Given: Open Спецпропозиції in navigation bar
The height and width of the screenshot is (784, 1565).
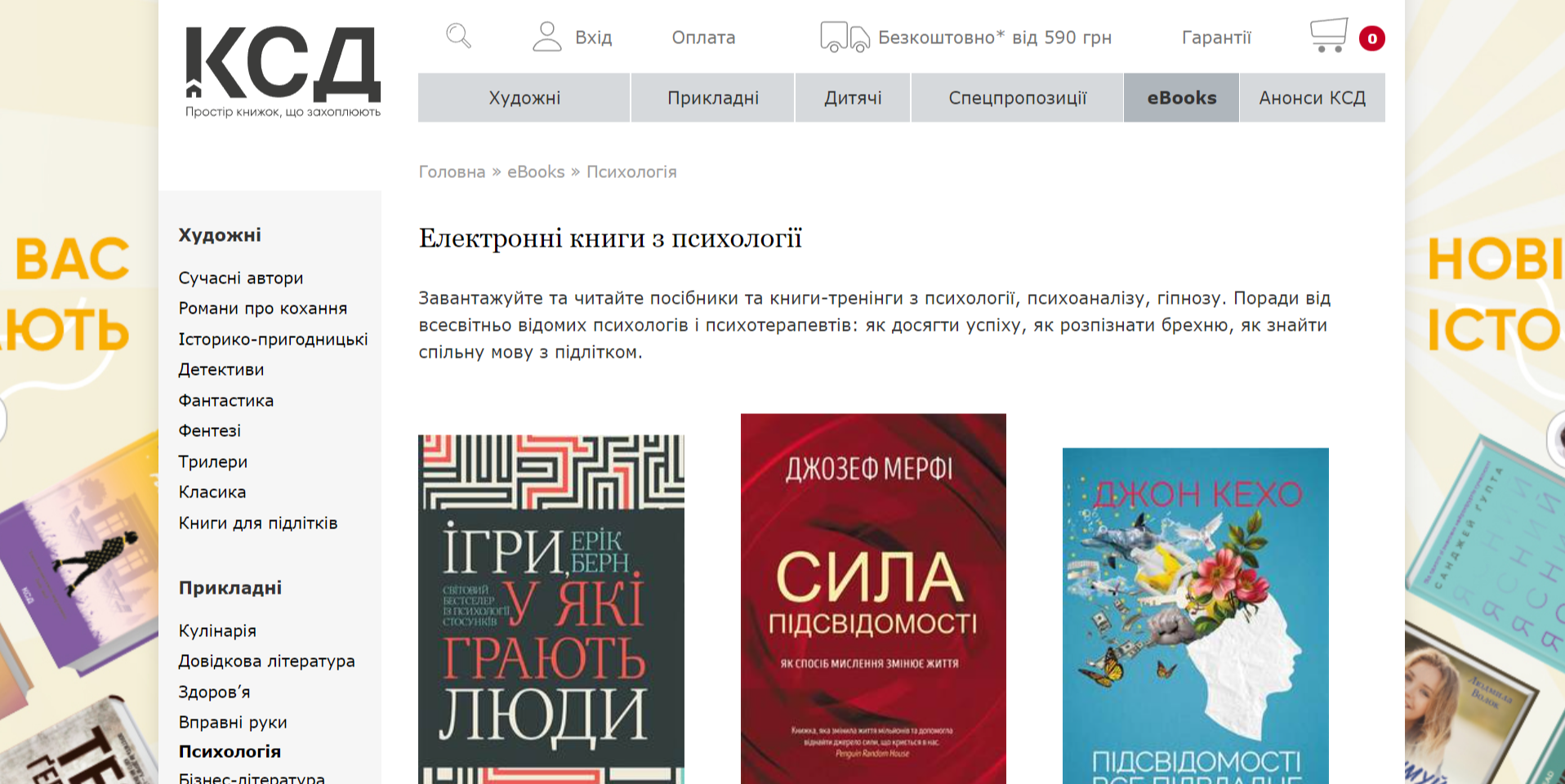Looking at the screenshot, I should click(1017, 98).
